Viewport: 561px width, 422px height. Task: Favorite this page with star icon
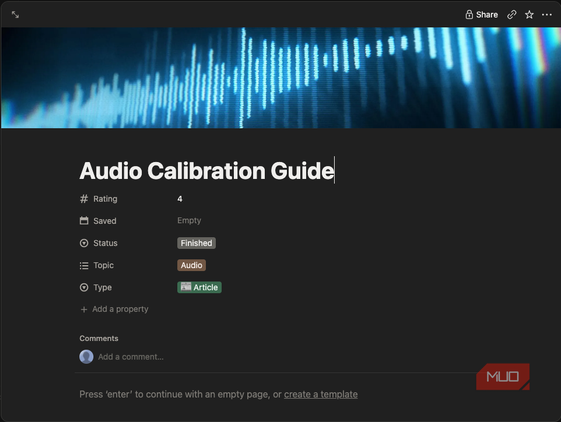coord(529,15)
